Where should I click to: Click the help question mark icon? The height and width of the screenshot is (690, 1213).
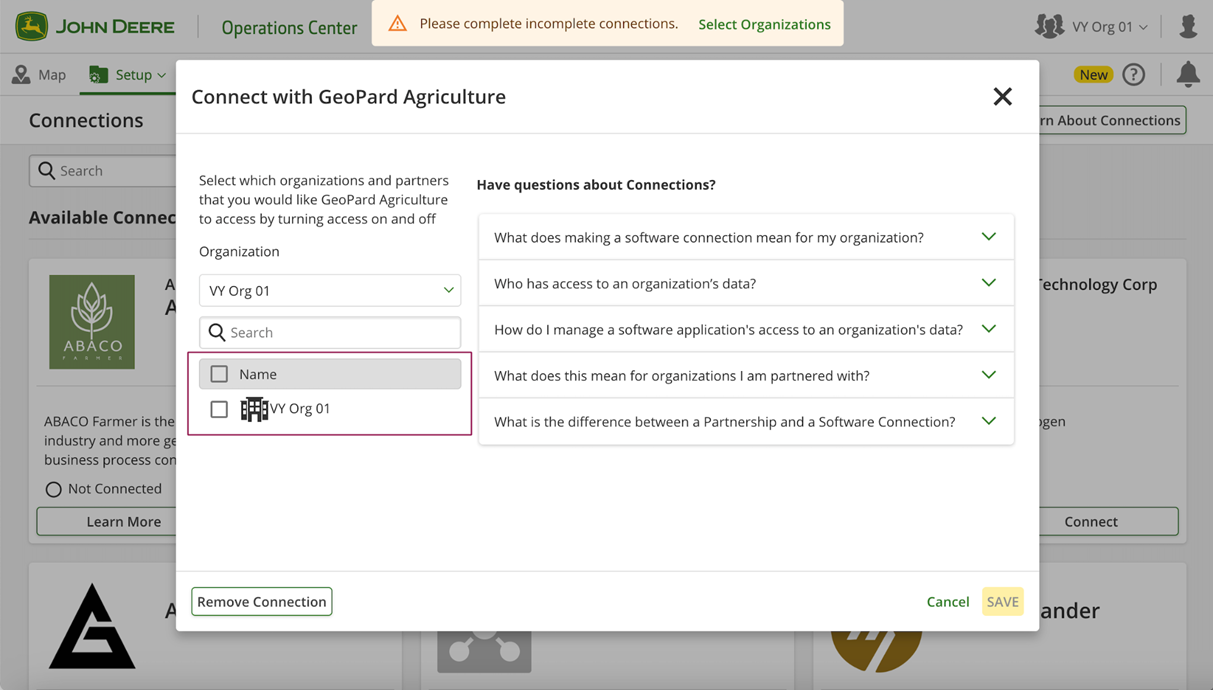1133,74
